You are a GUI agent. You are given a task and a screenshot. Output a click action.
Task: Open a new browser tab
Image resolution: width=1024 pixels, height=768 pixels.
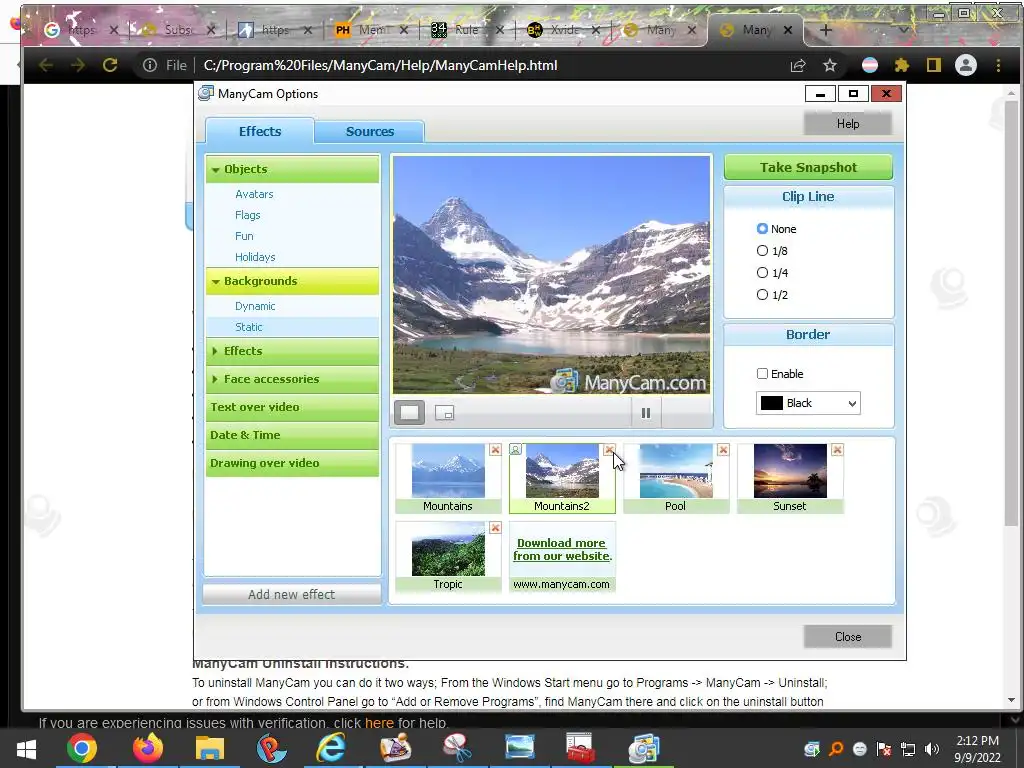pyautogui.click(x=825, y=30)
